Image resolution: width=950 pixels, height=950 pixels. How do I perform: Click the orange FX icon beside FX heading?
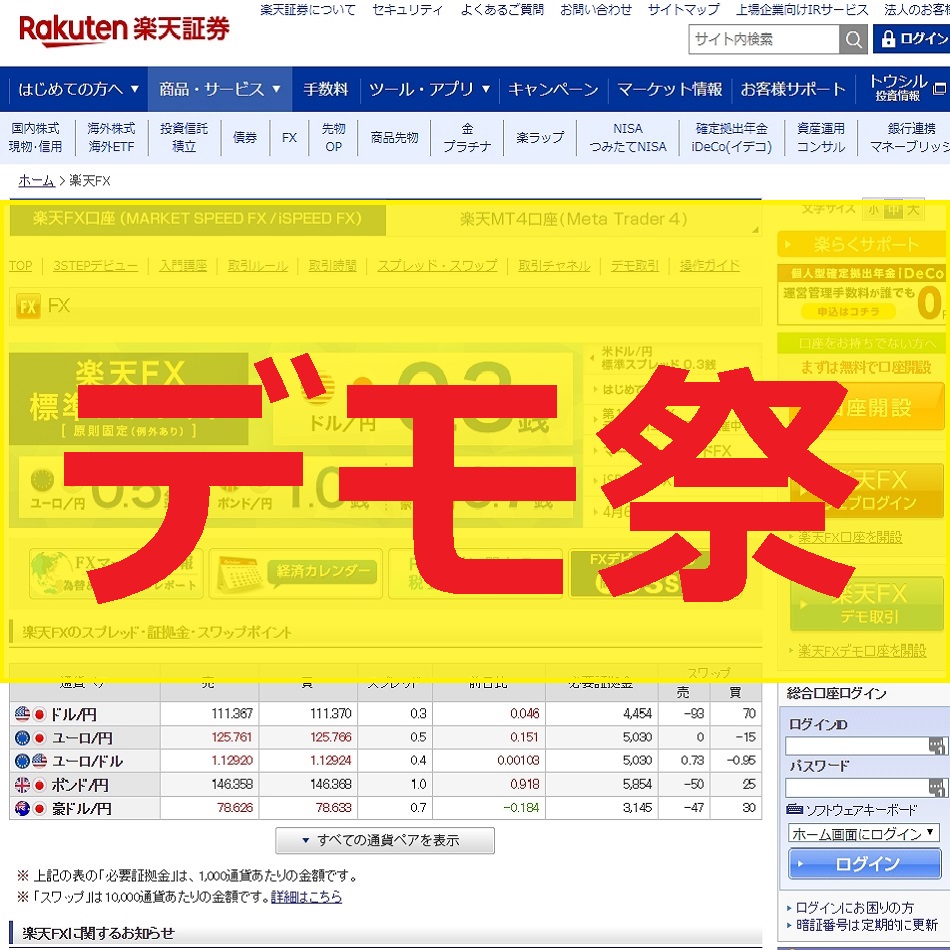tap(28, 307)
